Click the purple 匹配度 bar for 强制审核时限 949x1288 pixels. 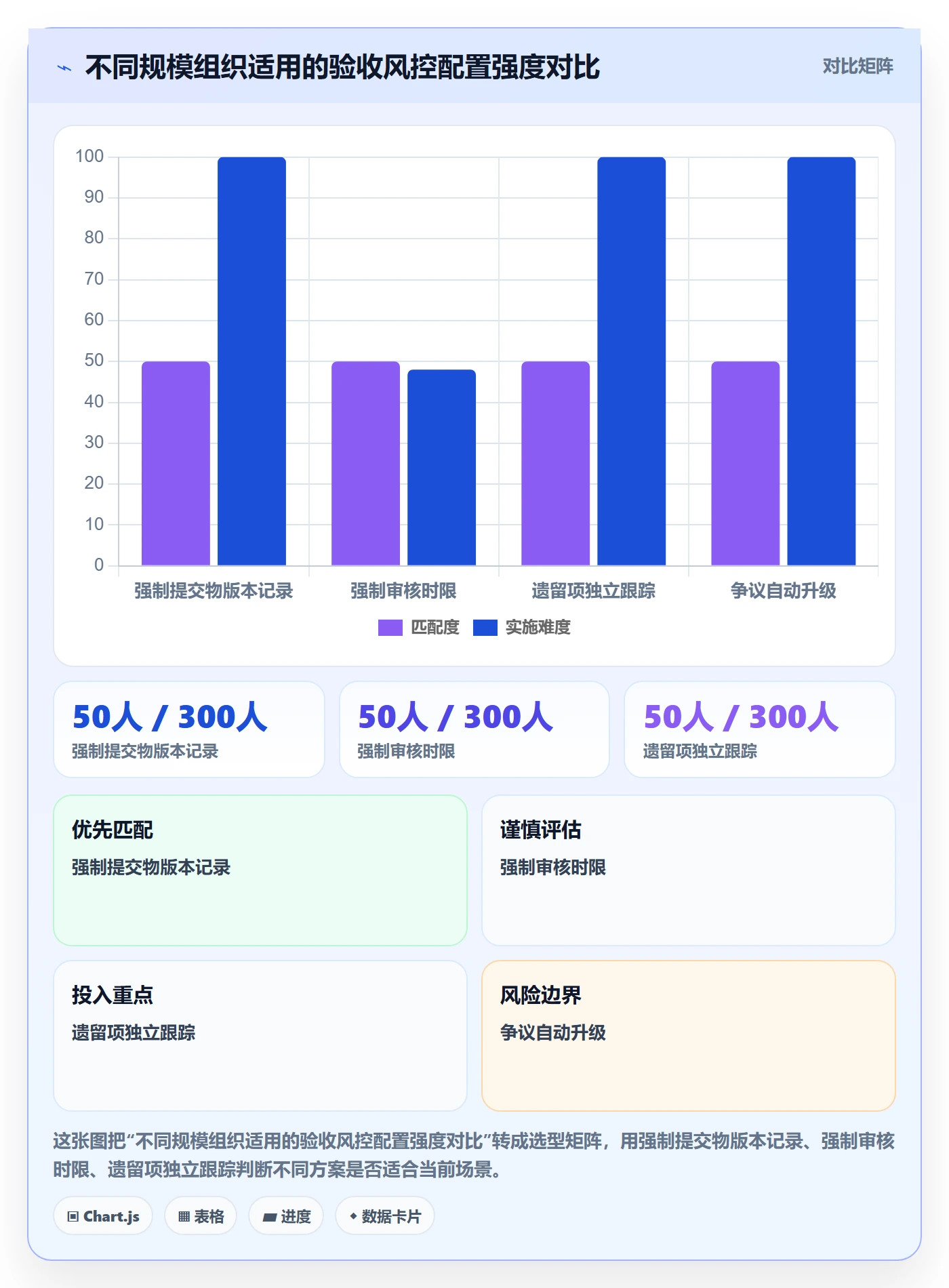click(365, 463)
